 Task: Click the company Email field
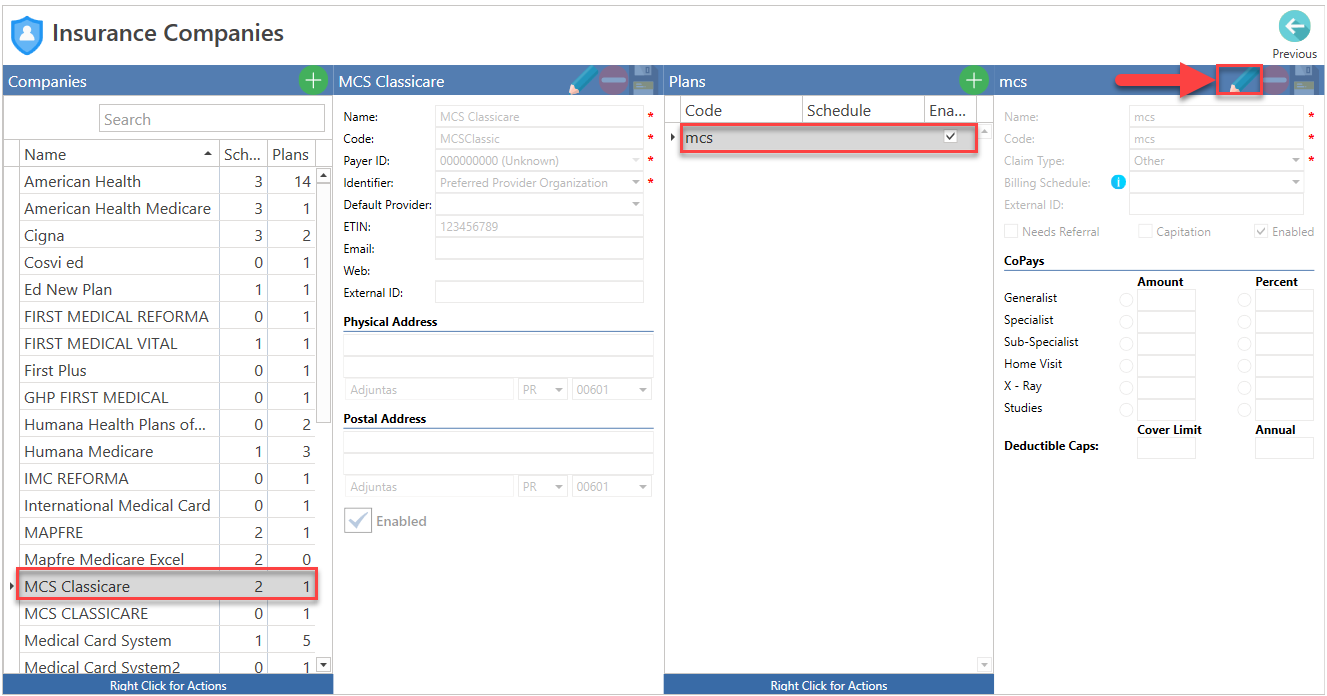point(539,248)
